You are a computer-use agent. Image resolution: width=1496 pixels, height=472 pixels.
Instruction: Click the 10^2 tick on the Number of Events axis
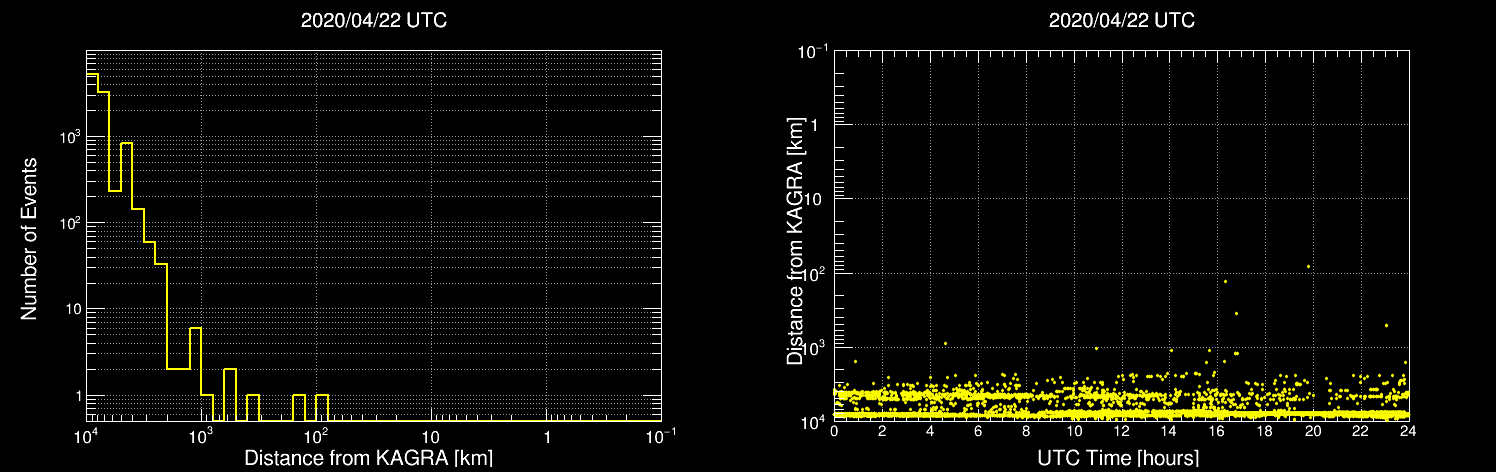69,223
